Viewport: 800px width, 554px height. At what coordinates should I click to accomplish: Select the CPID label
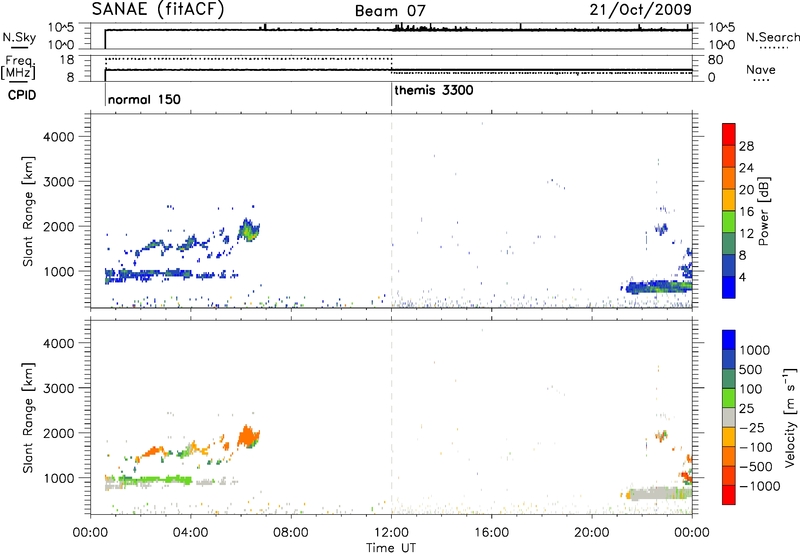[22, 95]
